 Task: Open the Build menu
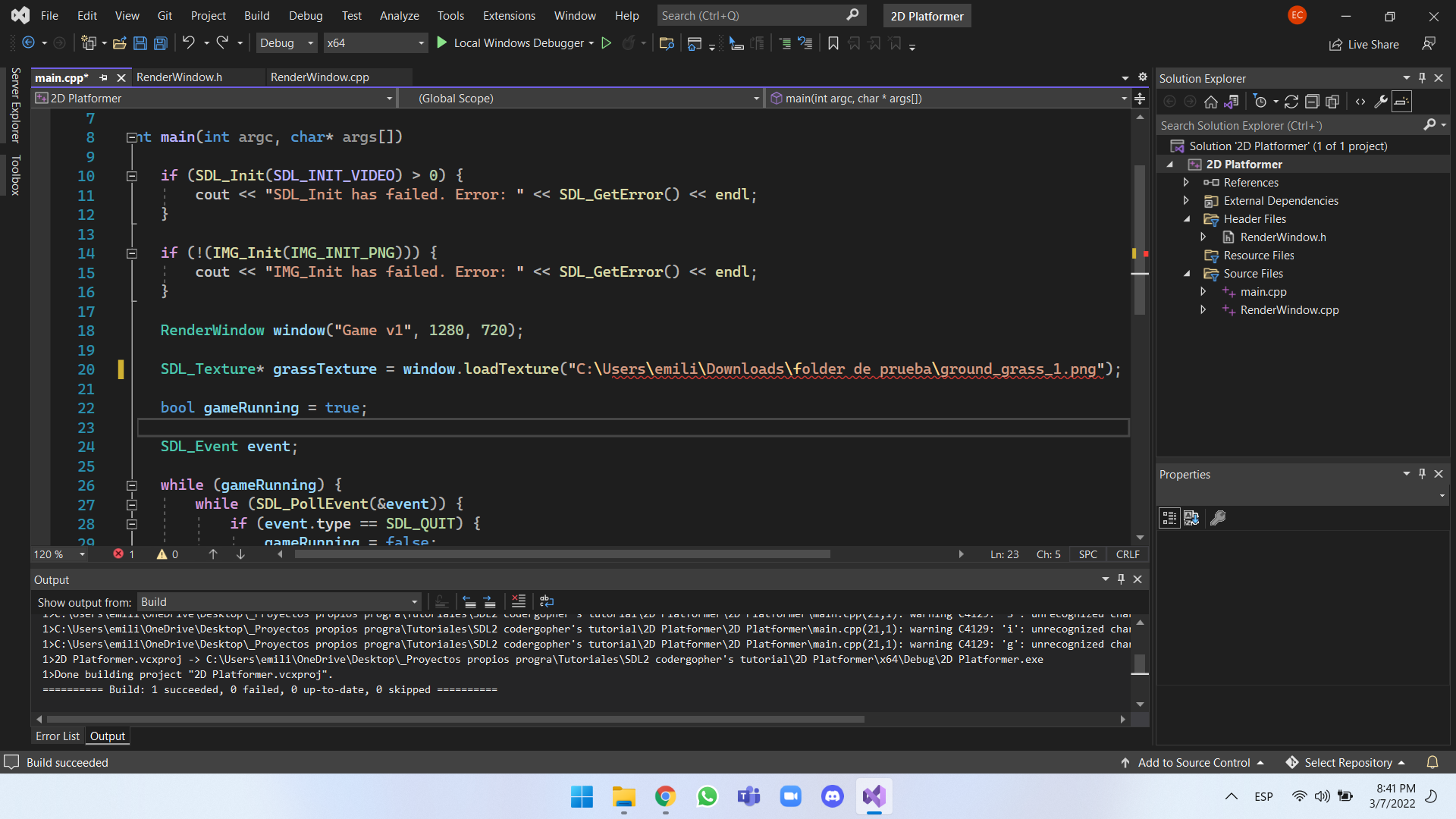pyautogui.click(x=256, y=15)
